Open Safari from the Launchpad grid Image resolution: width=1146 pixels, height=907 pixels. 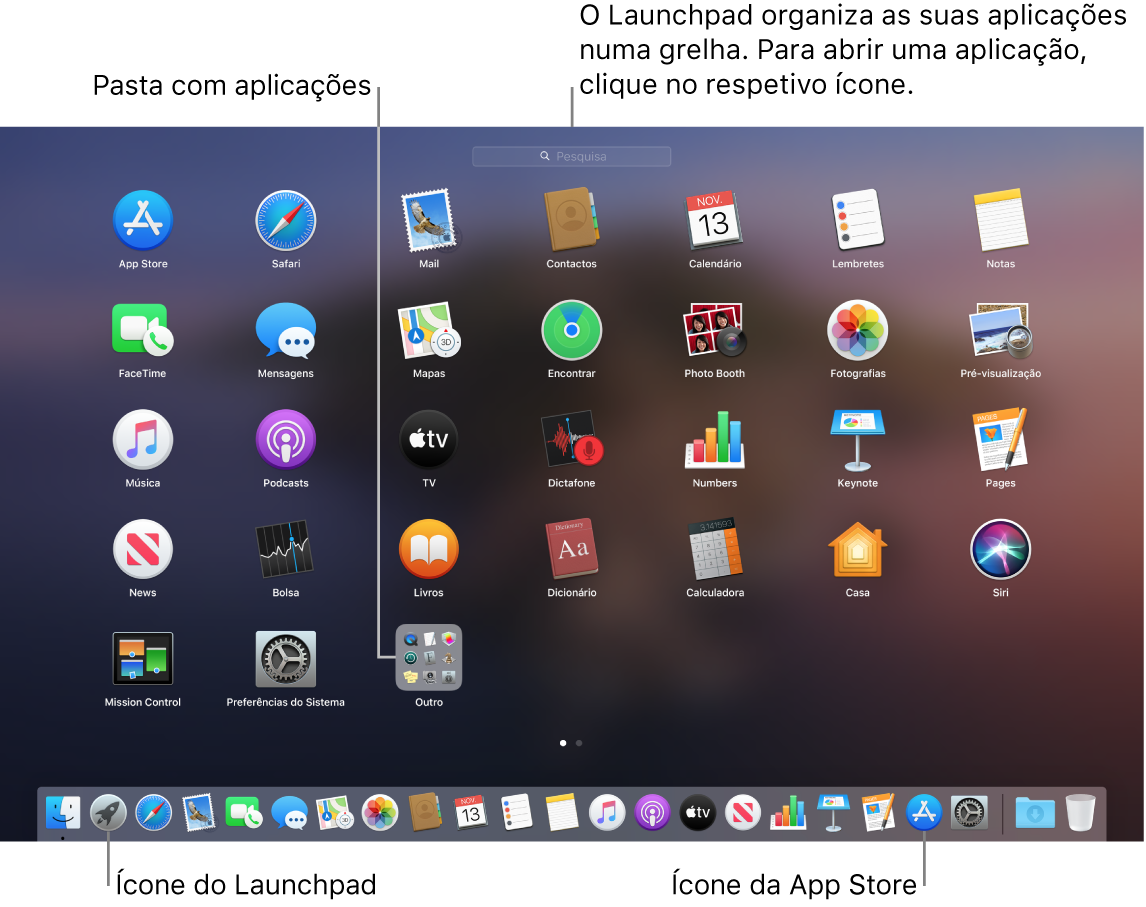point(285,220)
